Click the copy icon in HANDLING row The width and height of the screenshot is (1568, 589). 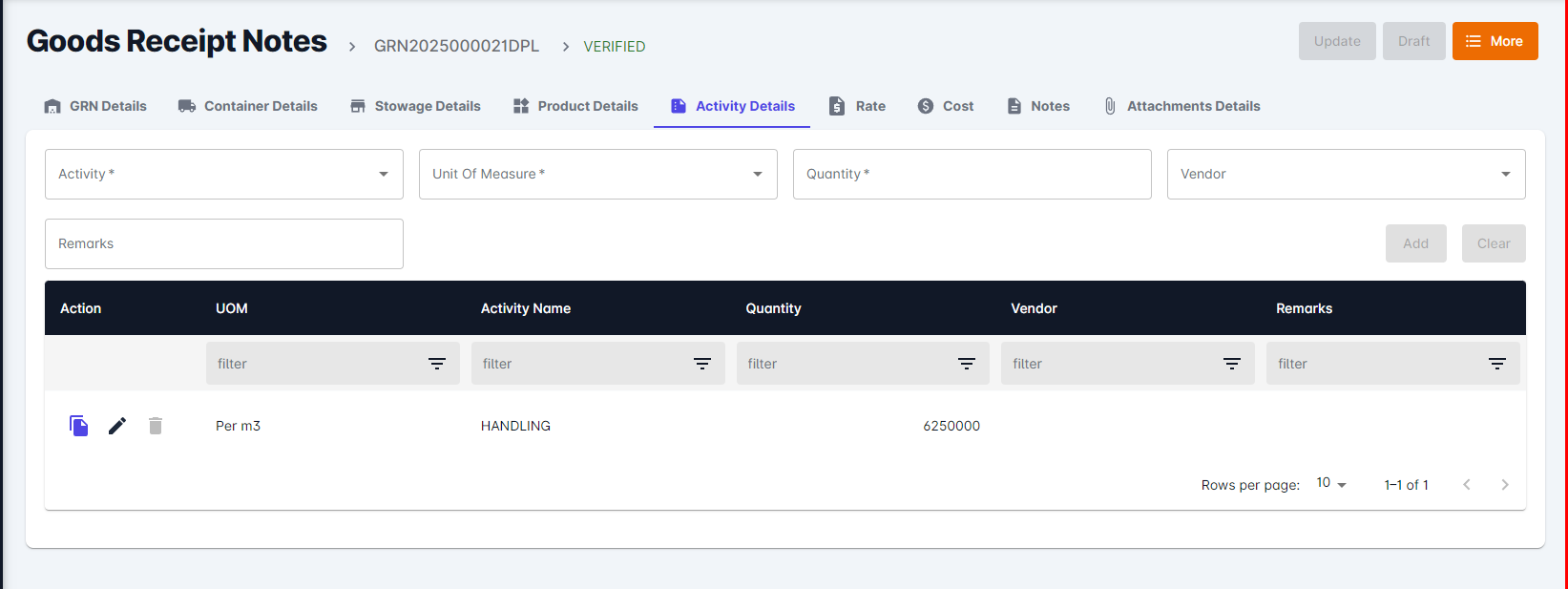tap(79, 426)
